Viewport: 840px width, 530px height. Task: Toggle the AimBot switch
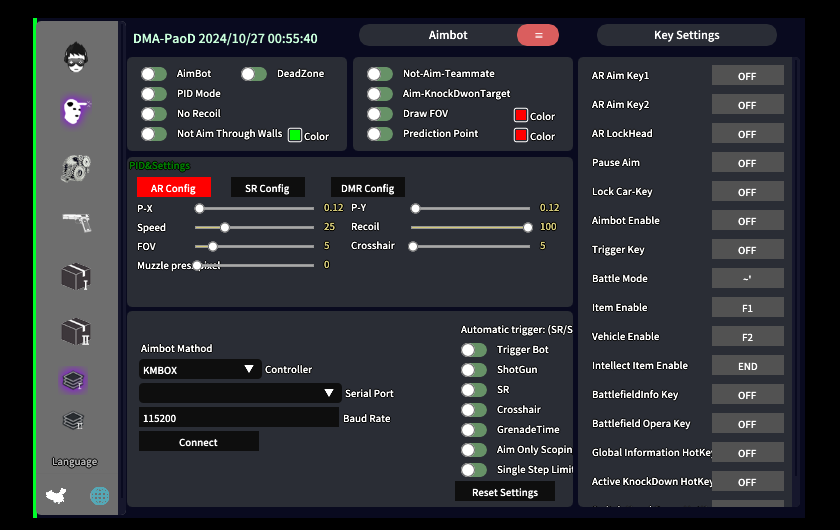pyautogui.click(x=154, y=74)
